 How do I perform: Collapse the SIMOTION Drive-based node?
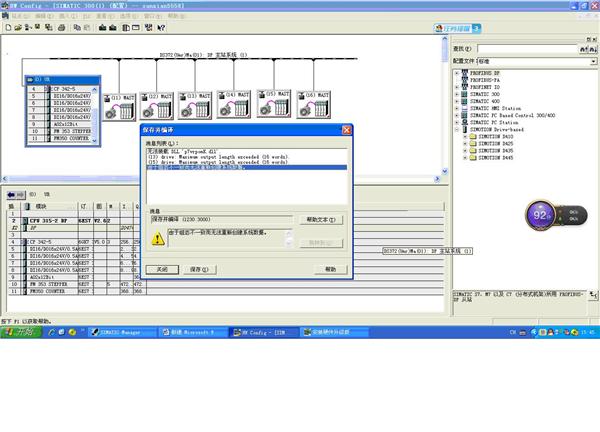tap(457, 130)
